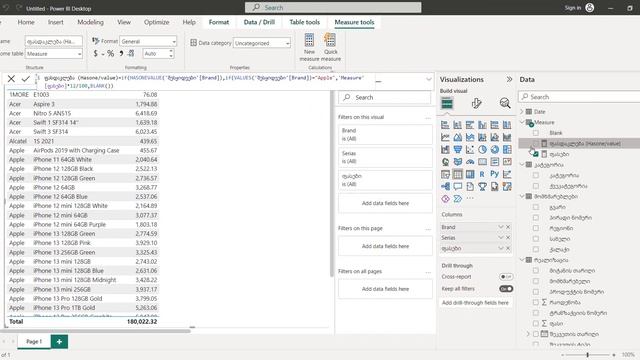Choose the donut chart visual

[494, 150]
